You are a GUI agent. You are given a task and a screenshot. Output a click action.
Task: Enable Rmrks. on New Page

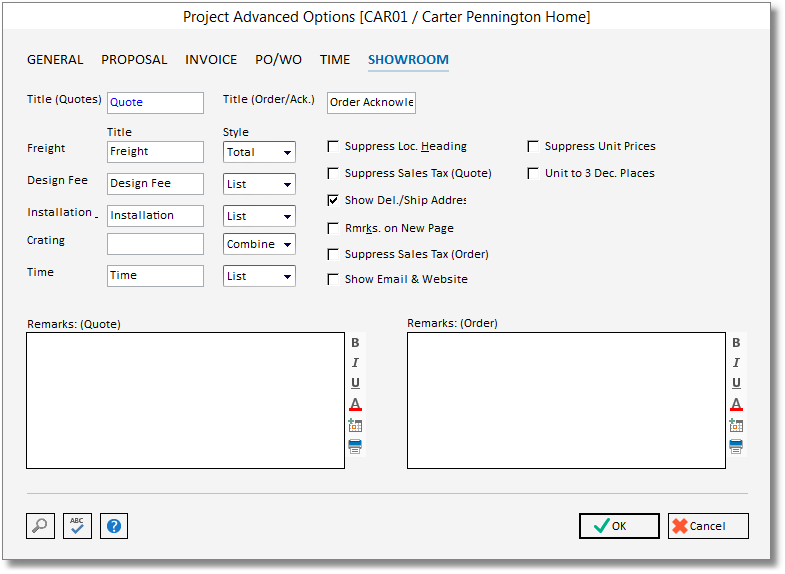tap(333, 229)
